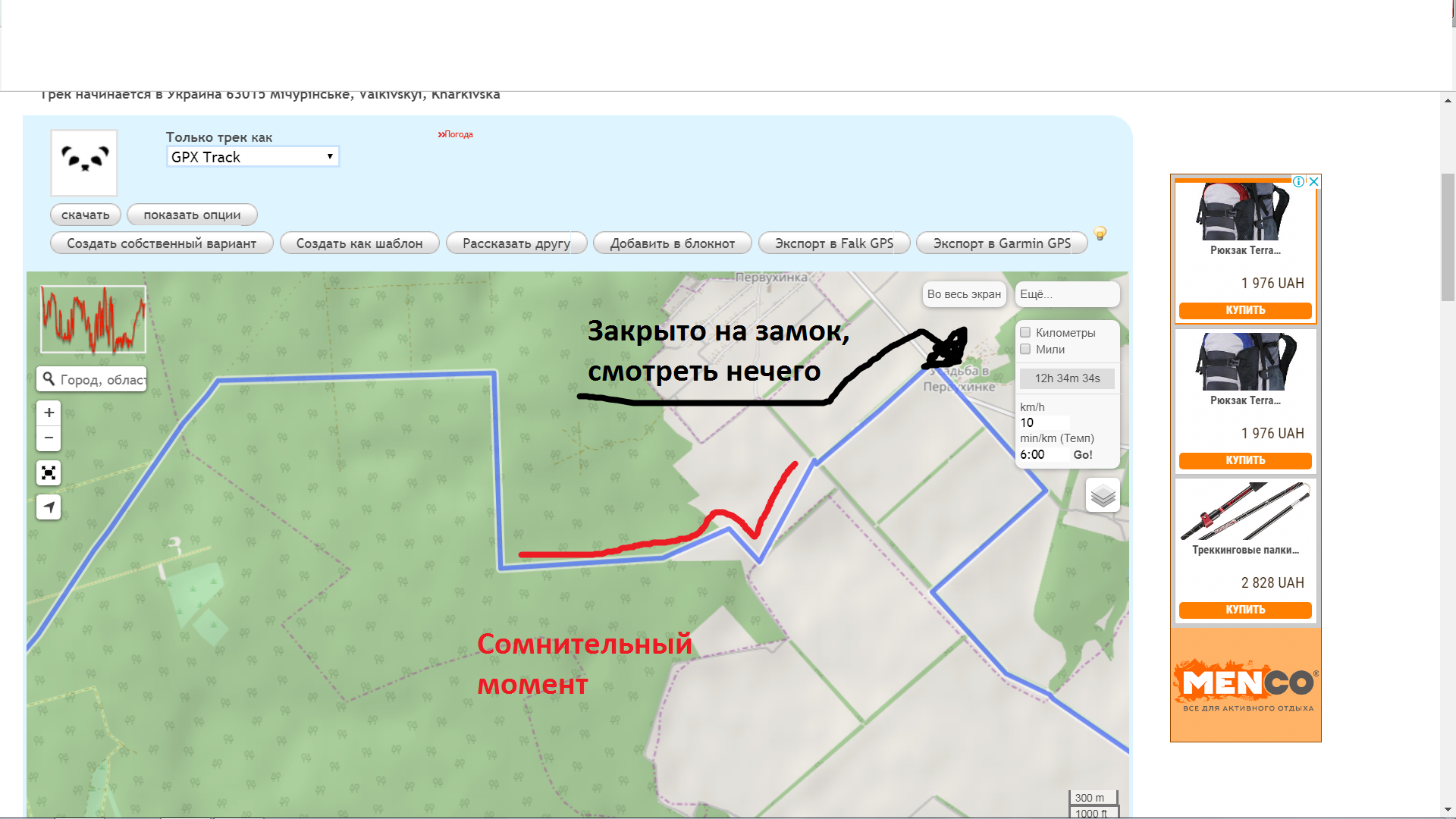
Task: Zoom in the map with plus button
Action: tap(49, 413)
